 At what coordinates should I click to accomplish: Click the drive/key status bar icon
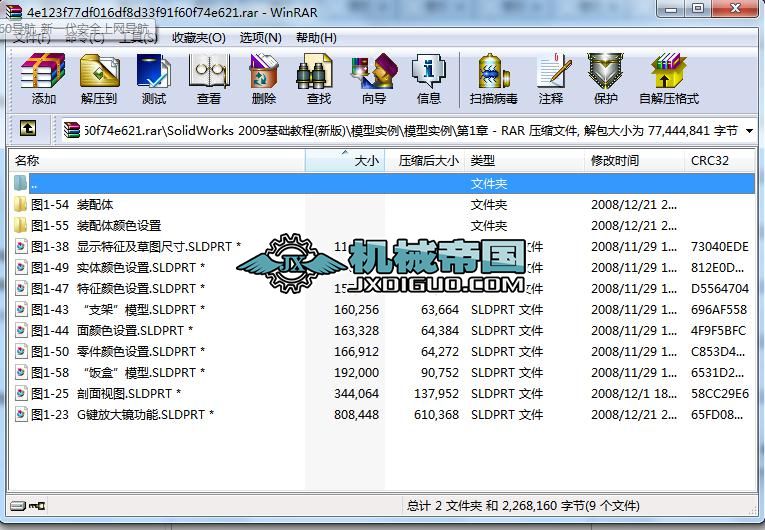pyautogui.click(x=28, y=506)
